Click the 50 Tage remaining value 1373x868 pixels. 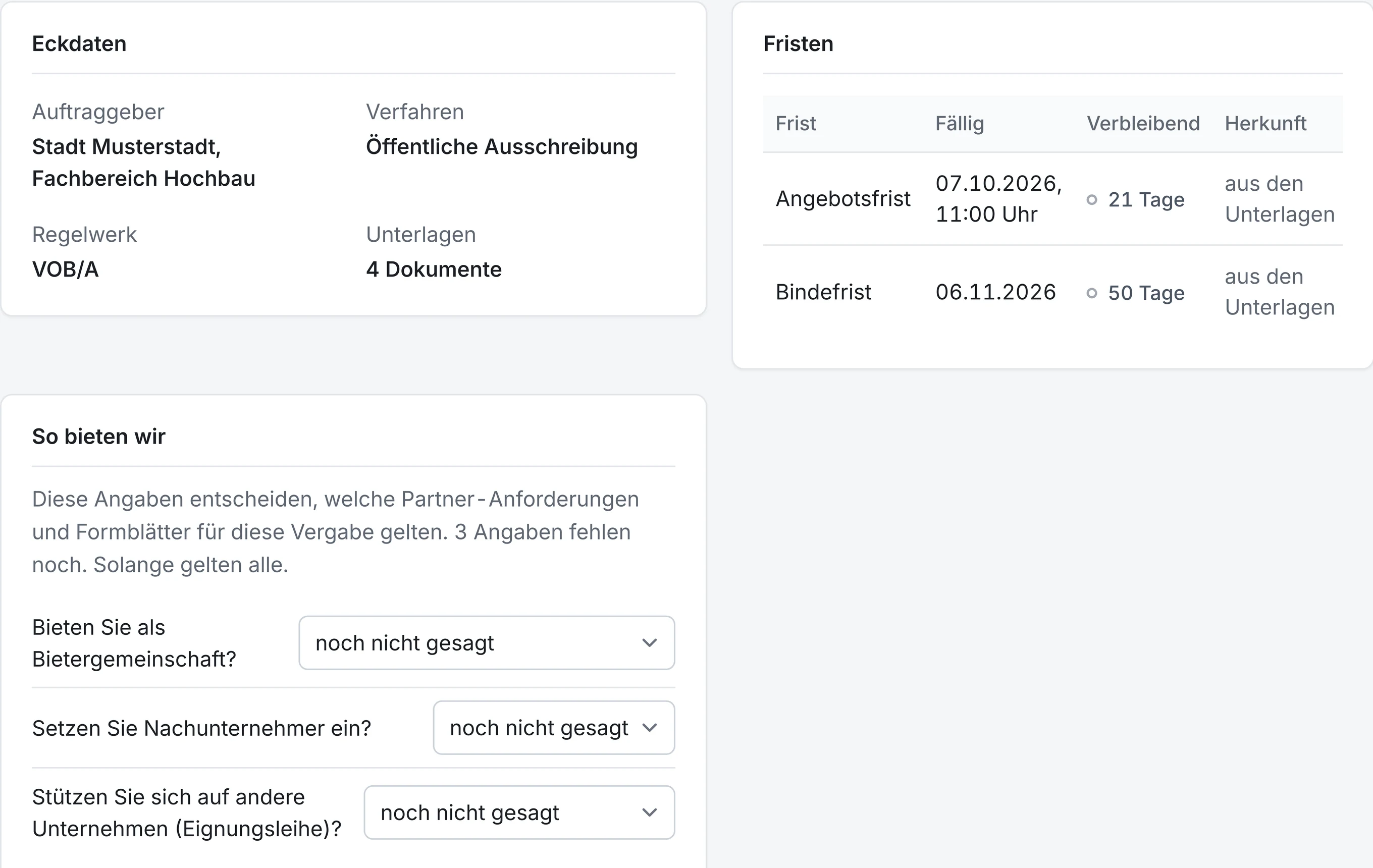1146,293
